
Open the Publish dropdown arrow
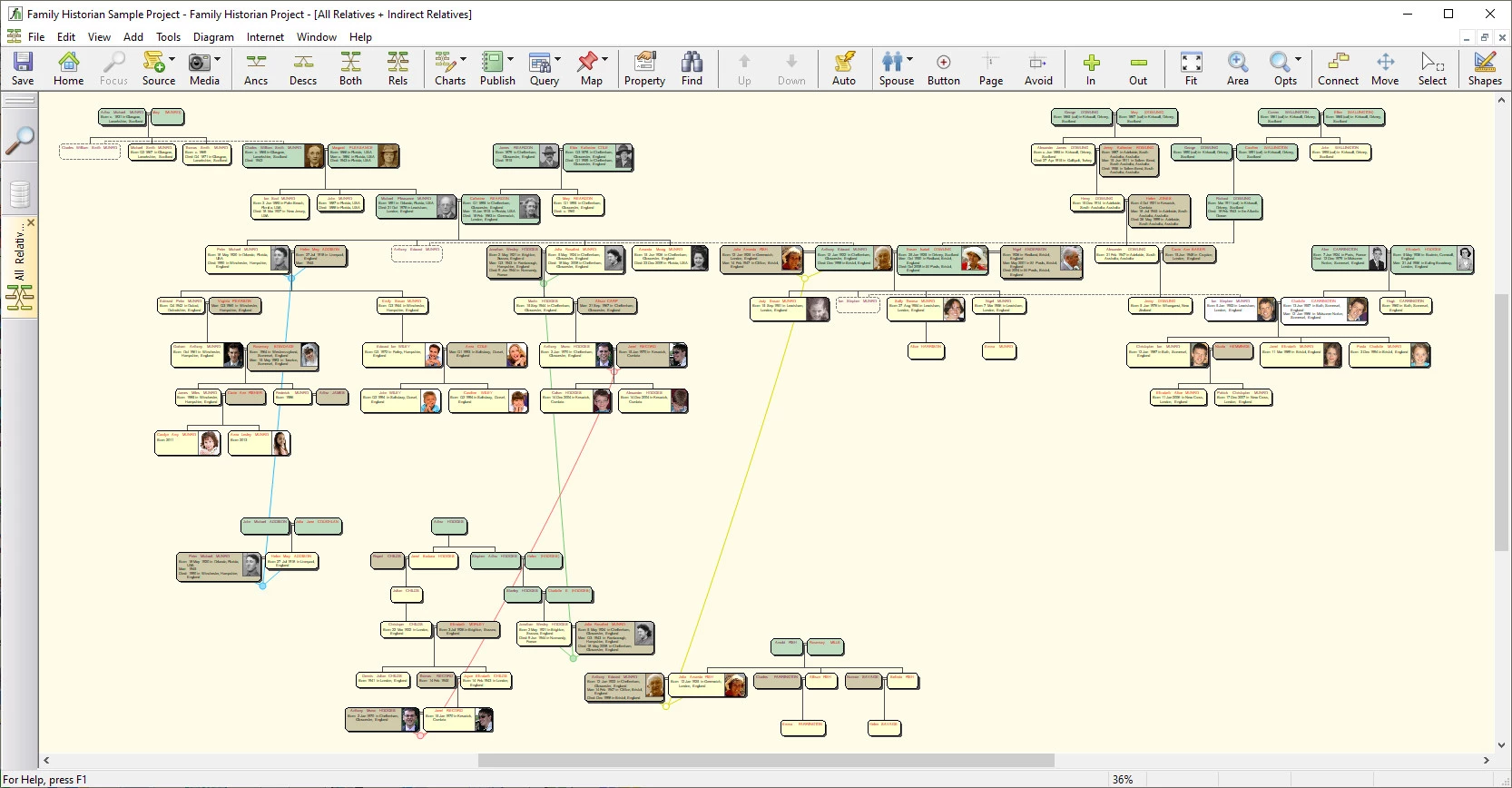coord(511,59)
